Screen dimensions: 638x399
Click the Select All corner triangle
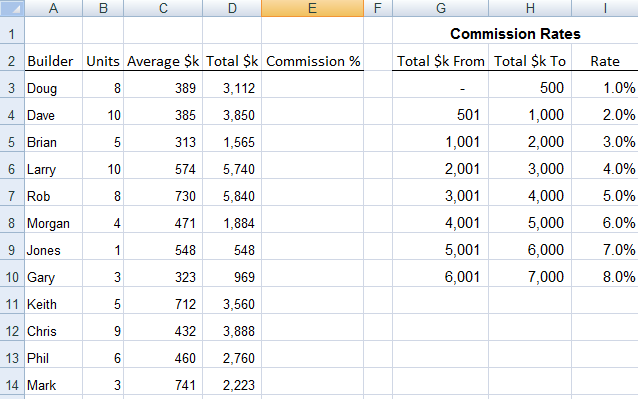12,8
